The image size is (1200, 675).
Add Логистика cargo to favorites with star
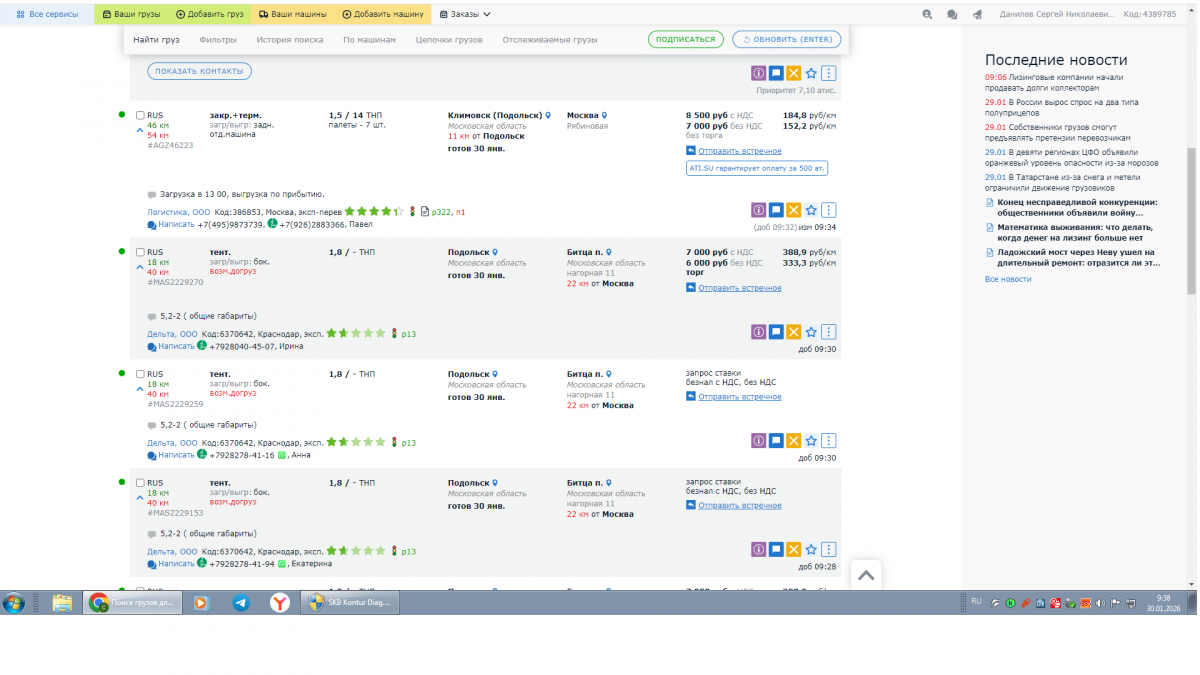(x=811, y=210)
